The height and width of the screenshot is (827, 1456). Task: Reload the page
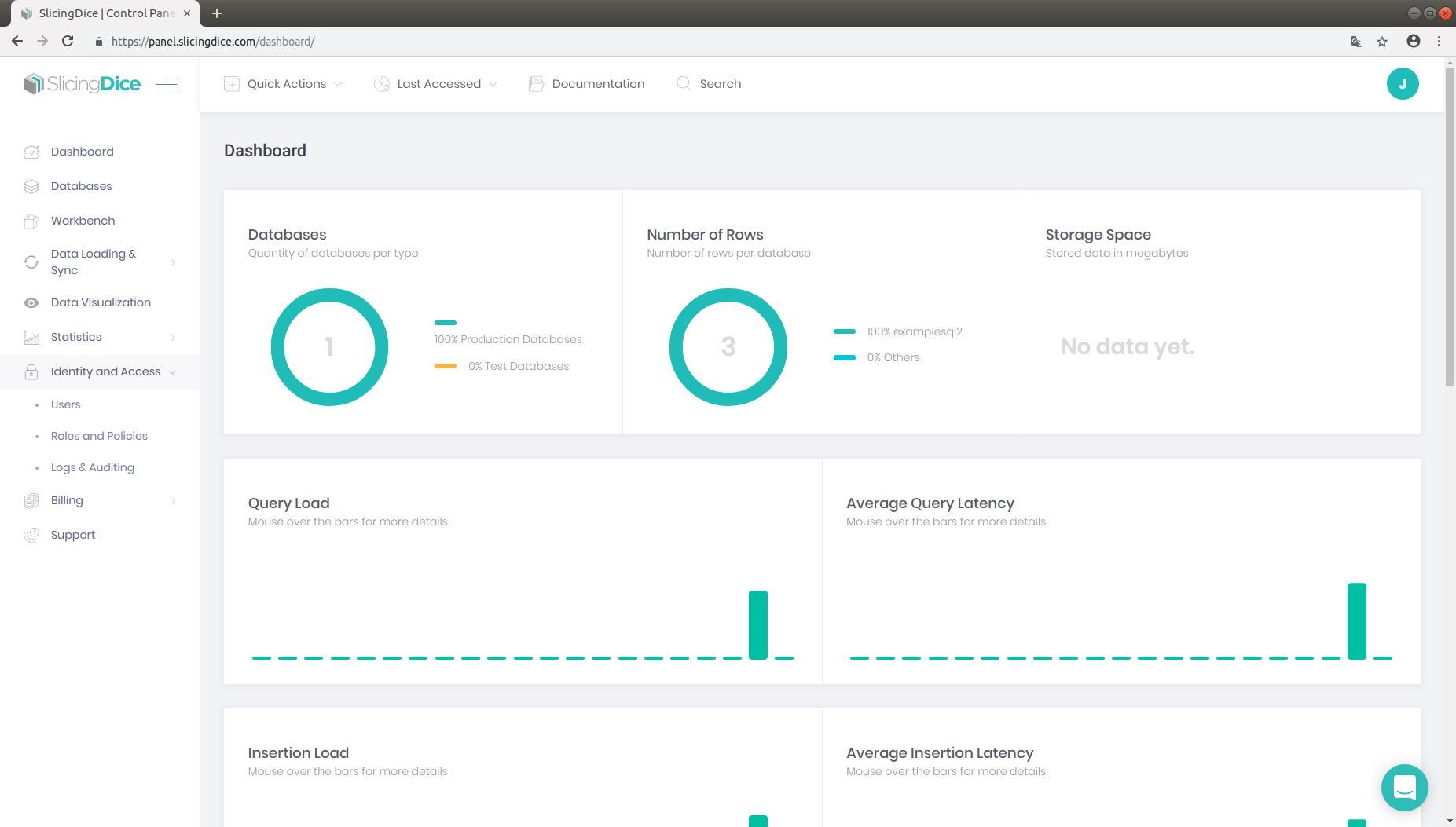[68, 41]
